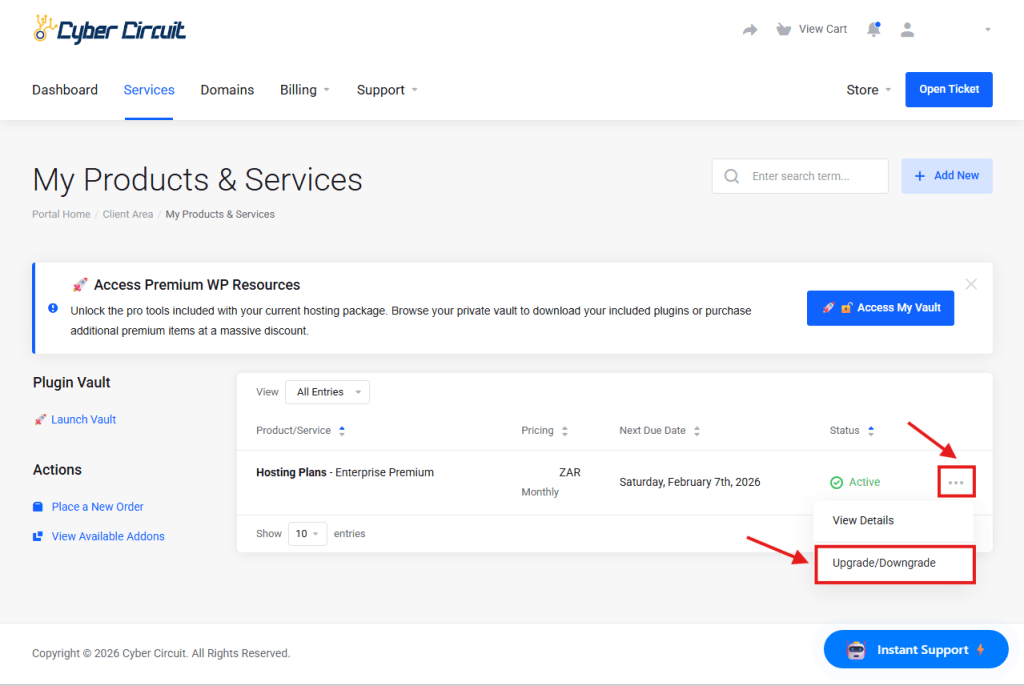
Task: Click the search magnifier icon
Action: 732,176
